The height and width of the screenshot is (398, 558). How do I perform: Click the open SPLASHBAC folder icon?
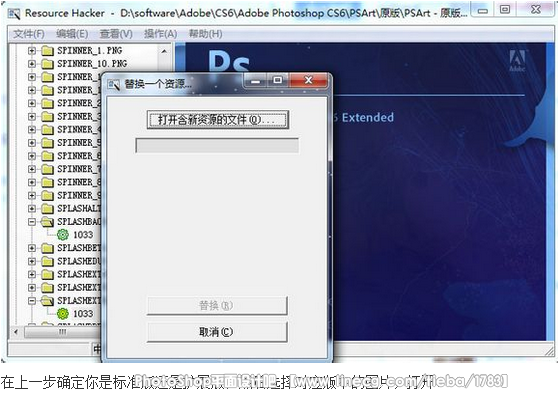(47, 222)
